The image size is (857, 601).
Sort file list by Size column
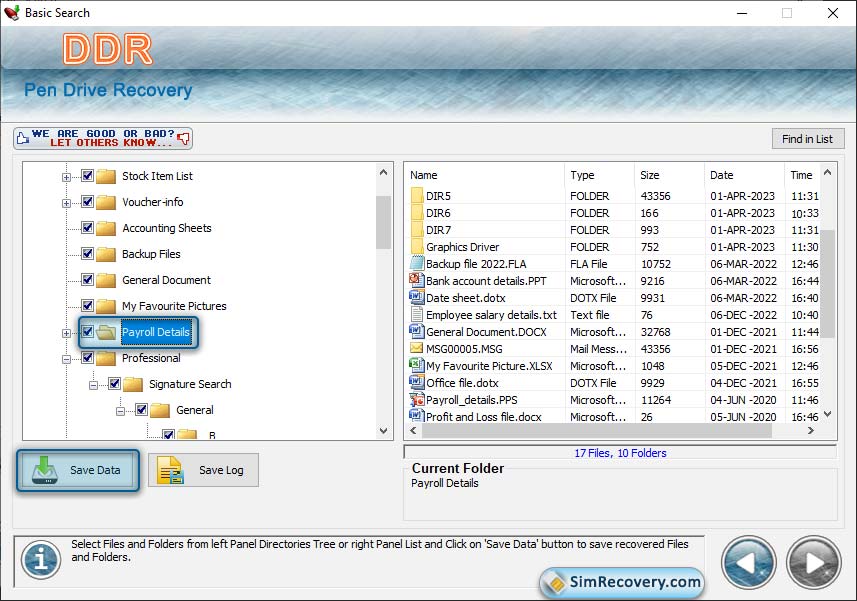click(670, 175)
